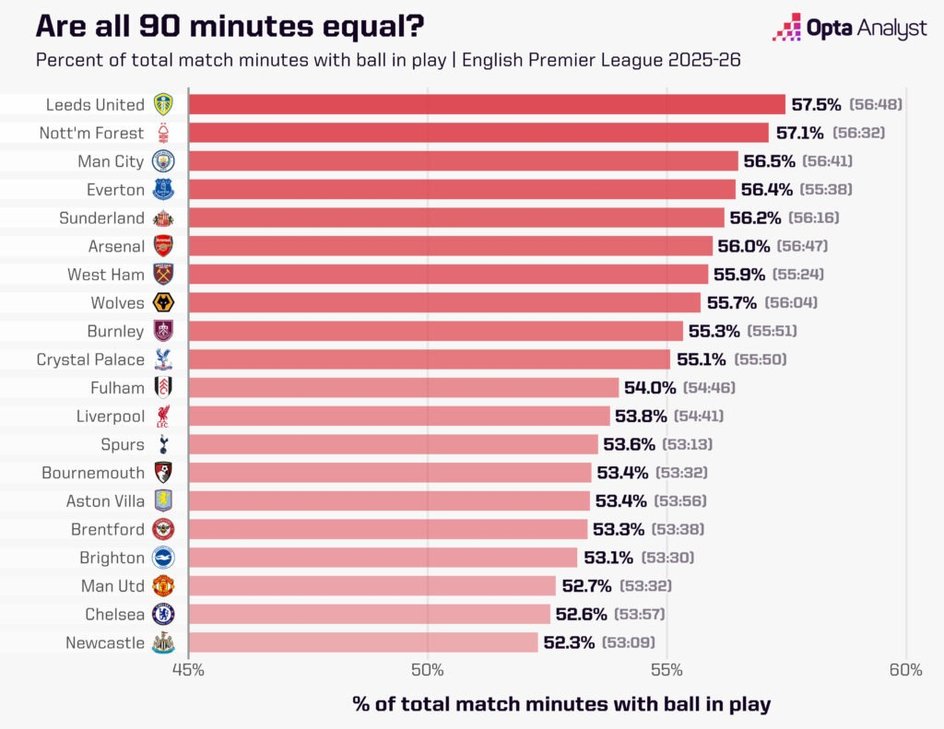Click the Man City crest icon
This screenshot has height=729, width=944.
(163, 161)
